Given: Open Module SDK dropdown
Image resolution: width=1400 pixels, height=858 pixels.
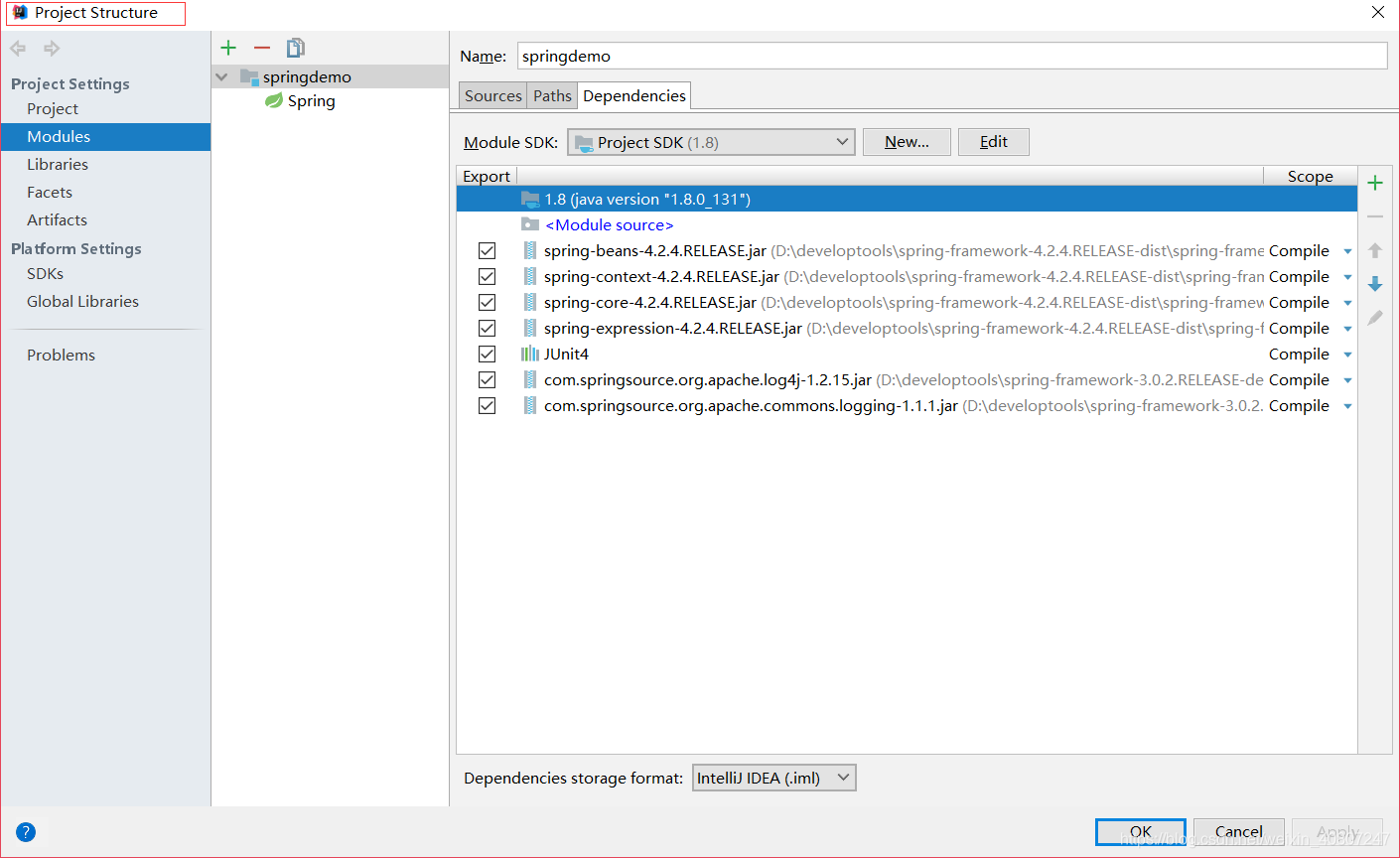Looking at the screenshot, I should click(x=711, y=142).
